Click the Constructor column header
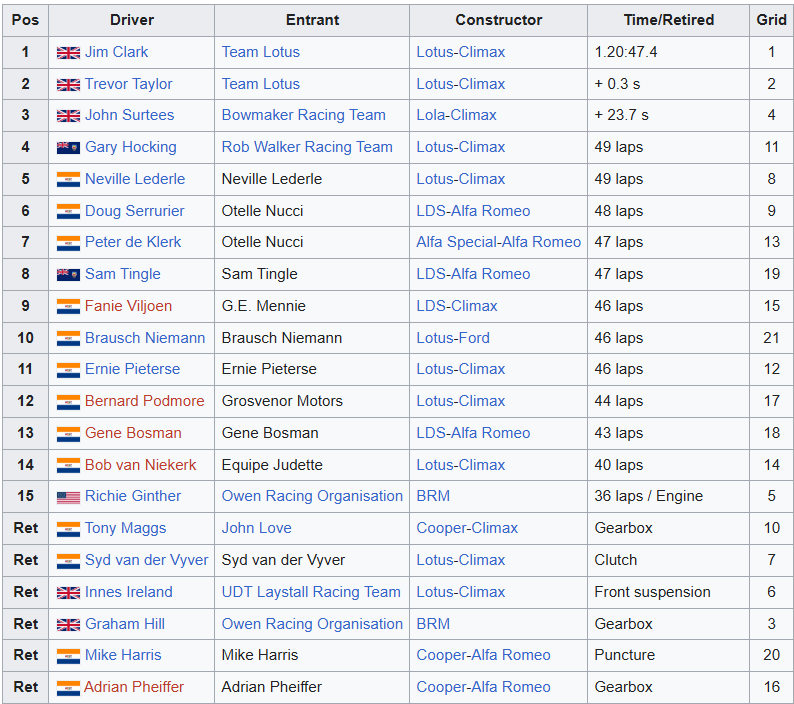This screenshot has width=794, height=704. click(499, 20)
